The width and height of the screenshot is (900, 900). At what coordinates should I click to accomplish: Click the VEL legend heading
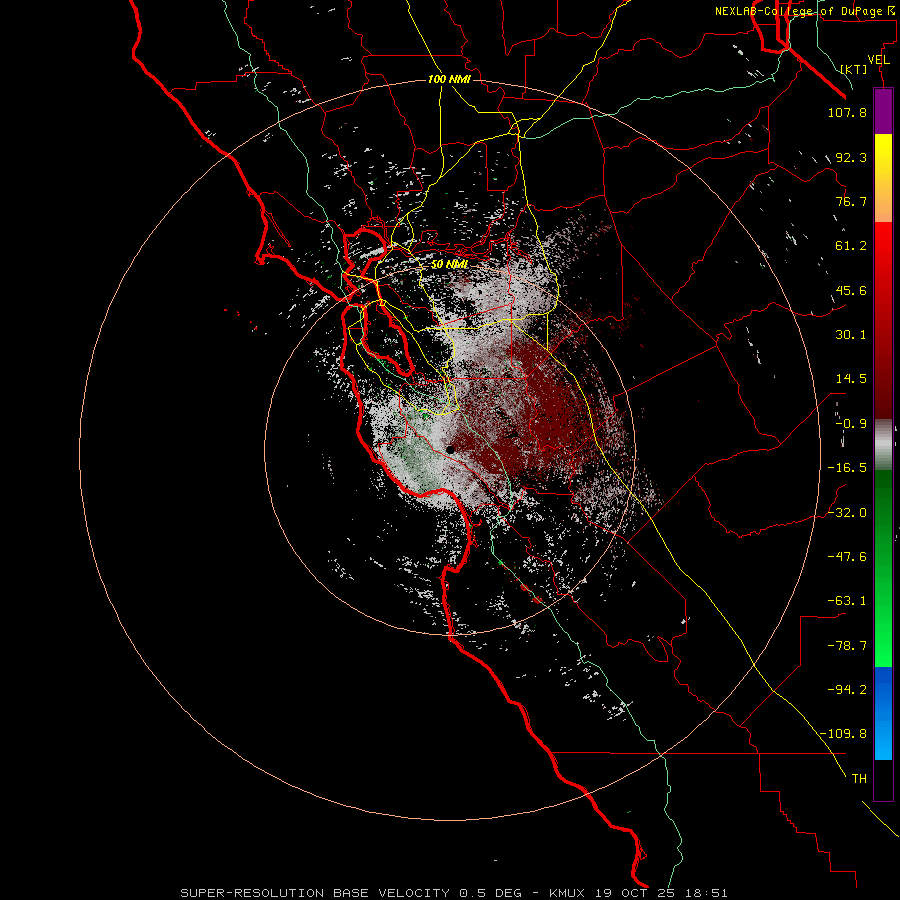click(879, 60)
